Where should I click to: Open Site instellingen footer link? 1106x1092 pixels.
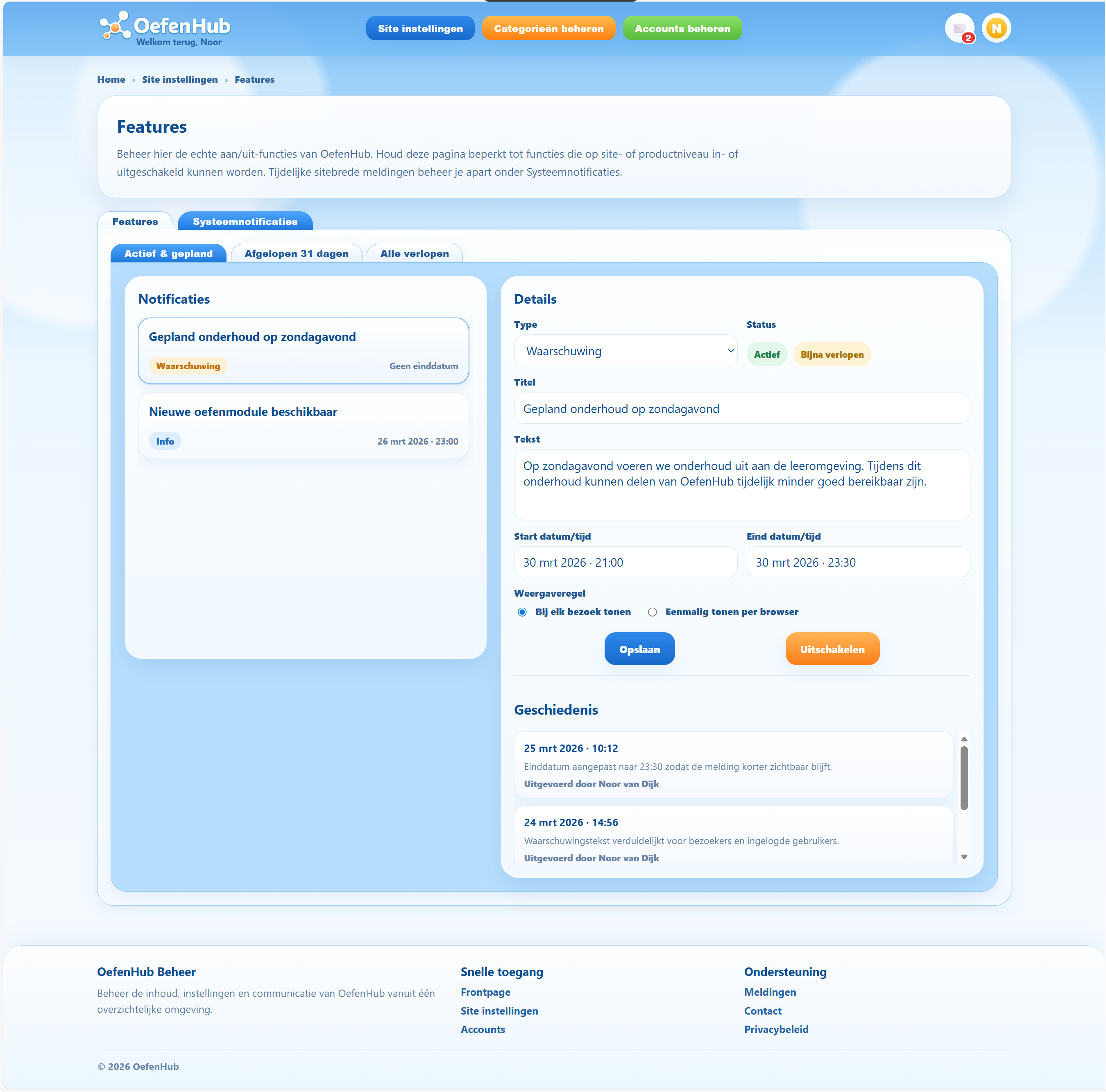coord(499,1011)
